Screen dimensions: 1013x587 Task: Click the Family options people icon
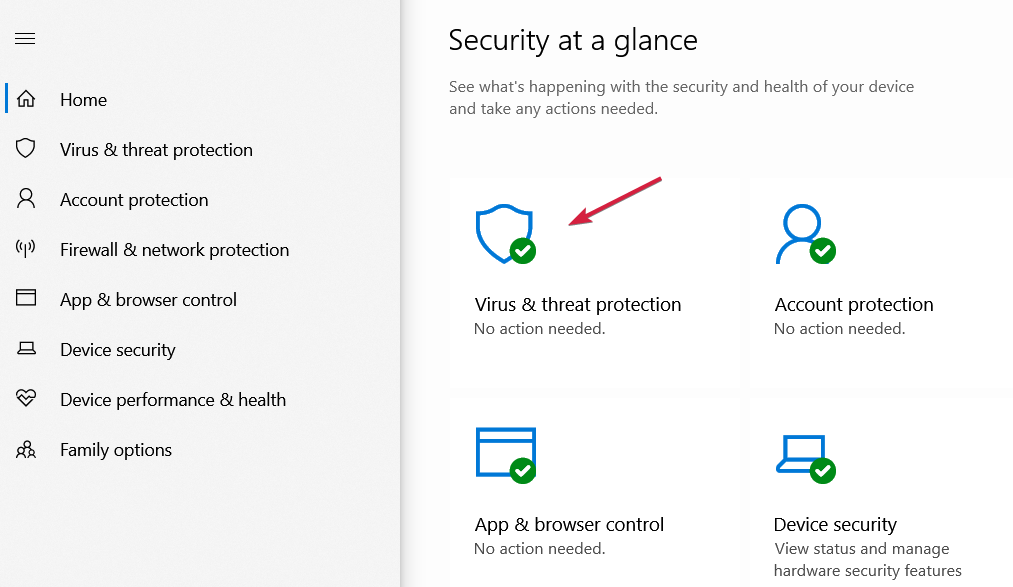[26, 449]
